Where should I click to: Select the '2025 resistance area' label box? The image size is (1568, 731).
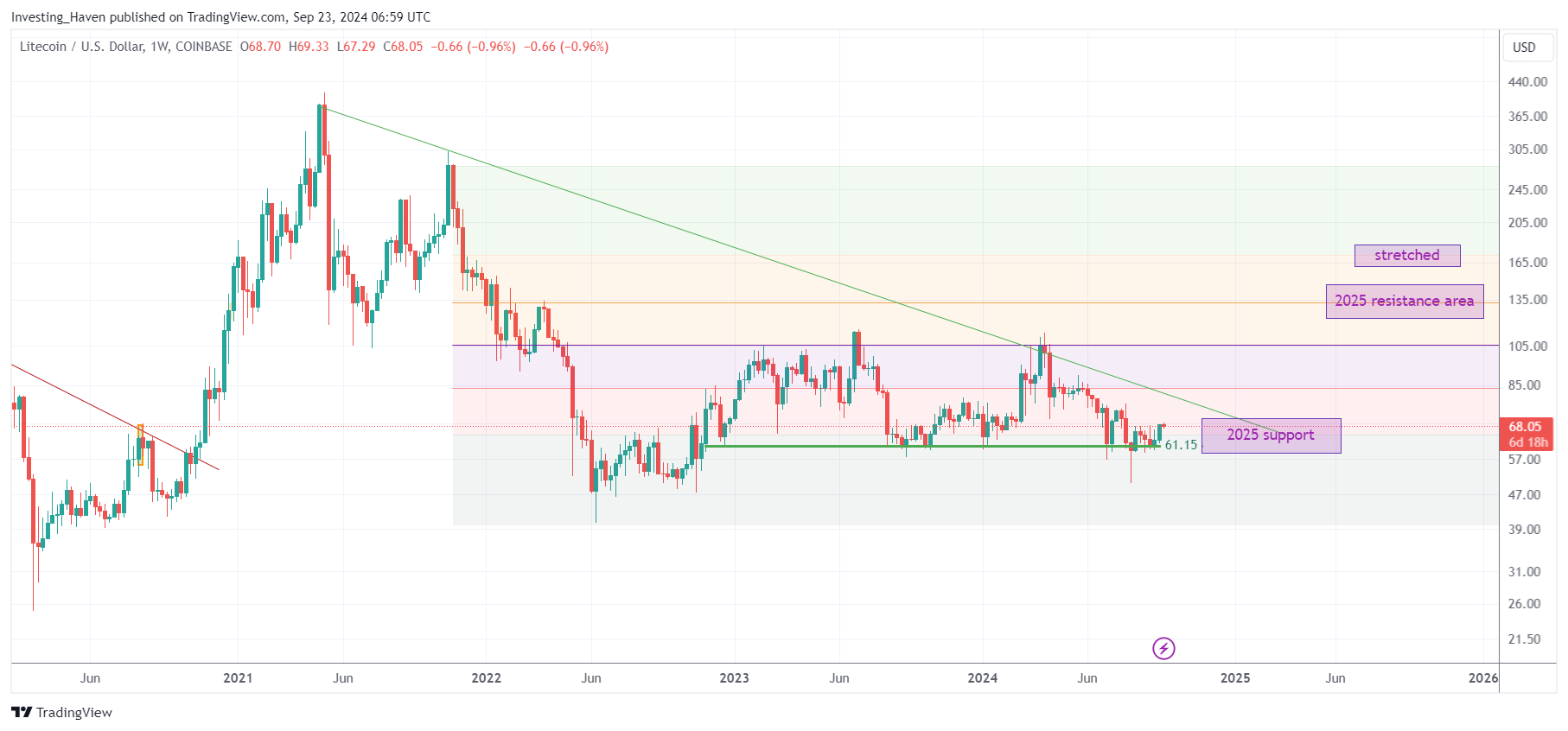click(1405, 302)
